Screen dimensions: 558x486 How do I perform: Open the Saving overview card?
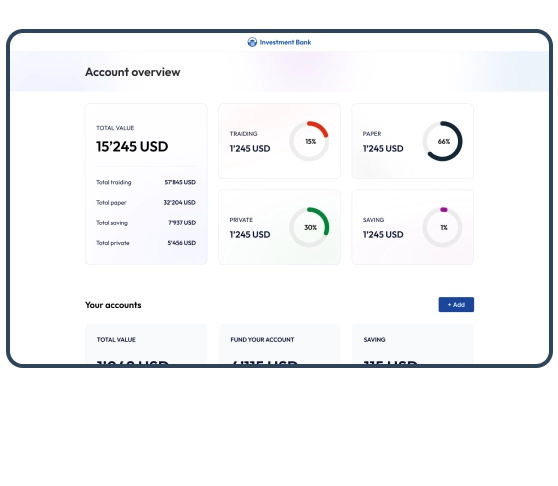(412, 227)
